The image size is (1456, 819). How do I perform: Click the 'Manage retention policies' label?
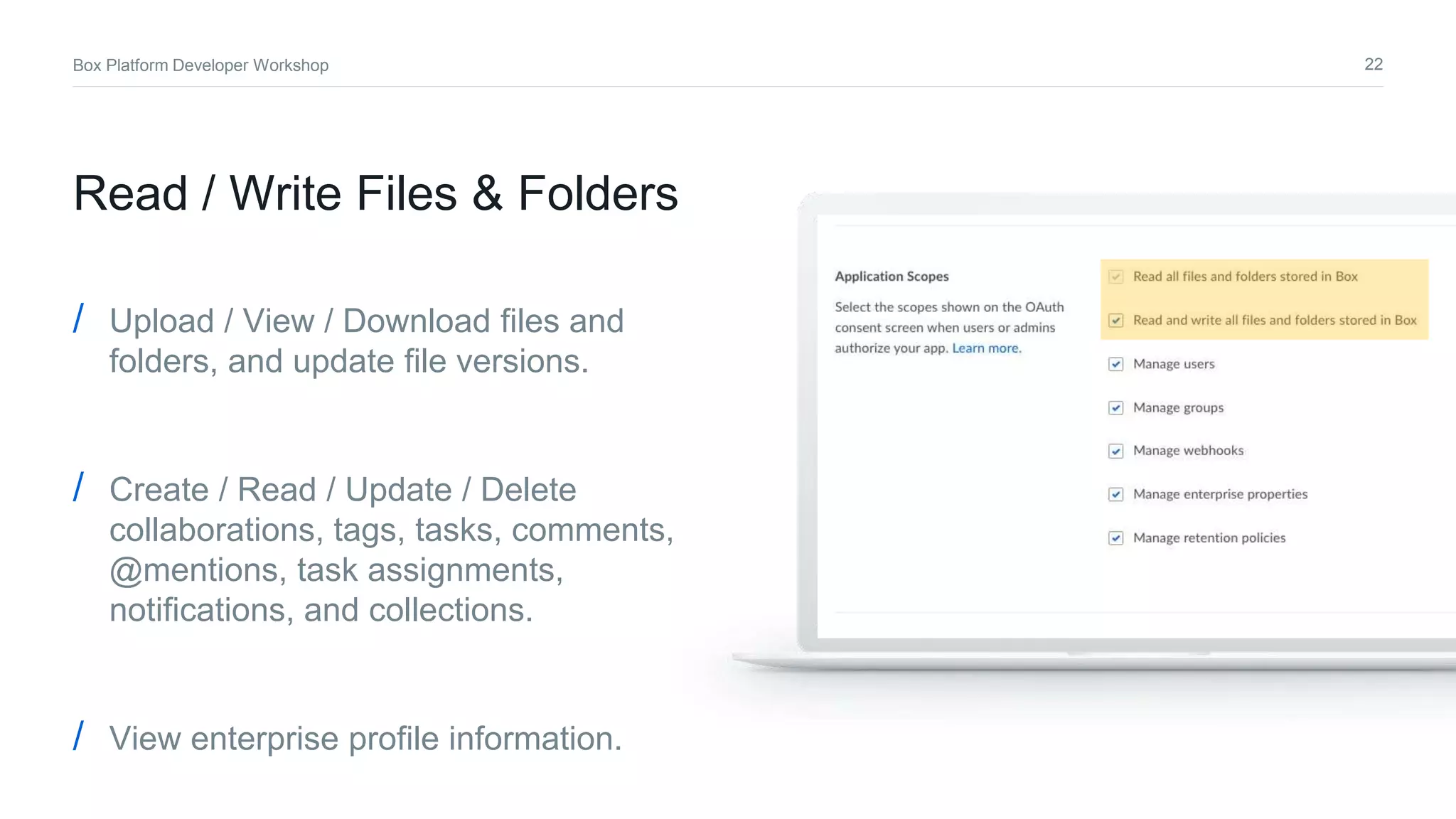[x=1209, y=538]
